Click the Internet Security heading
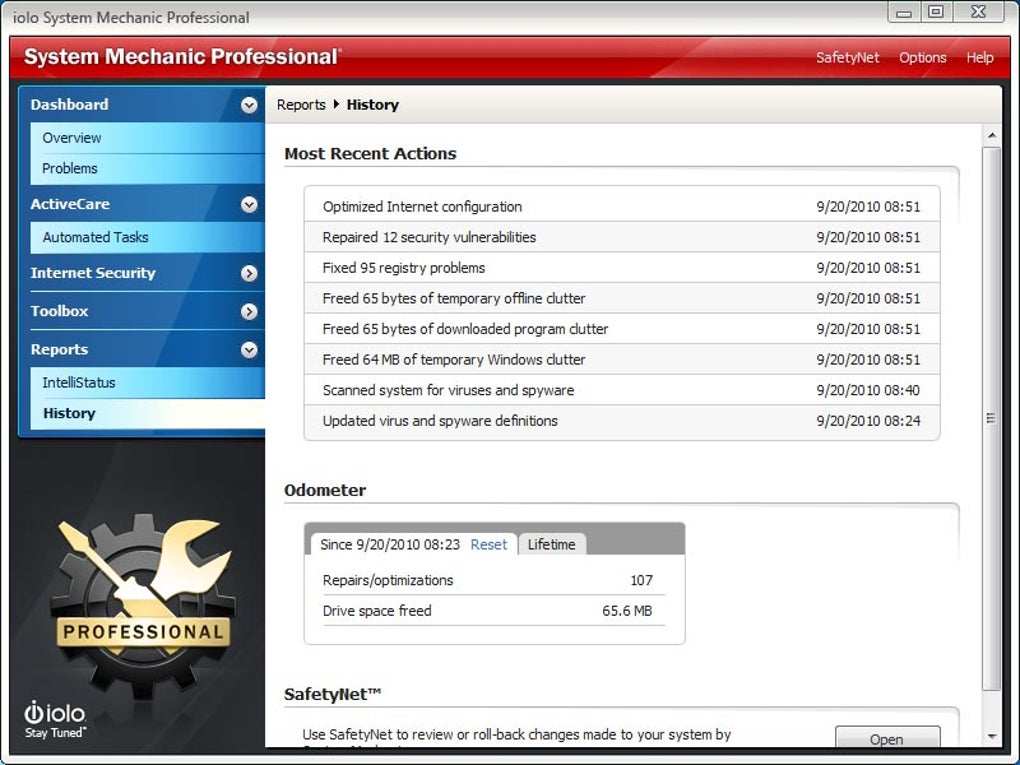The width and height of the screenshot is (1020, 765). pyautogui.click(x=93, y=273)
